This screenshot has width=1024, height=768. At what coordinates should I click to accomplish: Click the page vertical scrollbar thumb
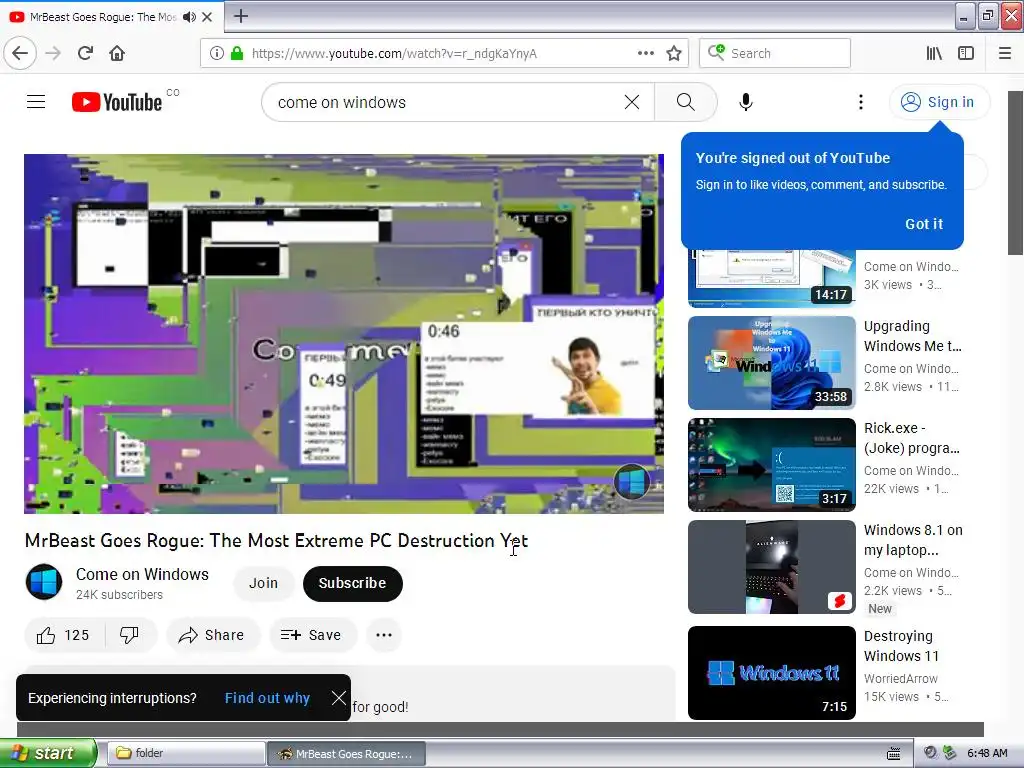tap(1016, 172)
